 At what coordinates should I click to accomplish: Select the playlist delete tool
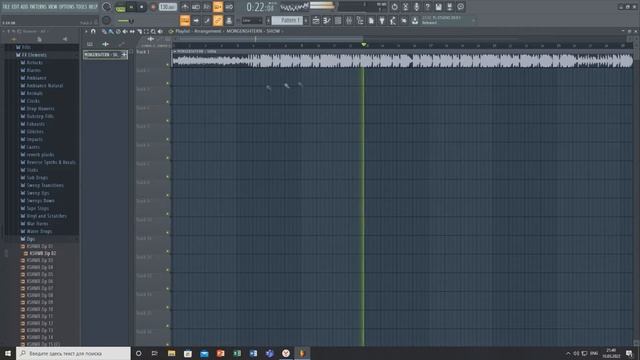[118, 31]
